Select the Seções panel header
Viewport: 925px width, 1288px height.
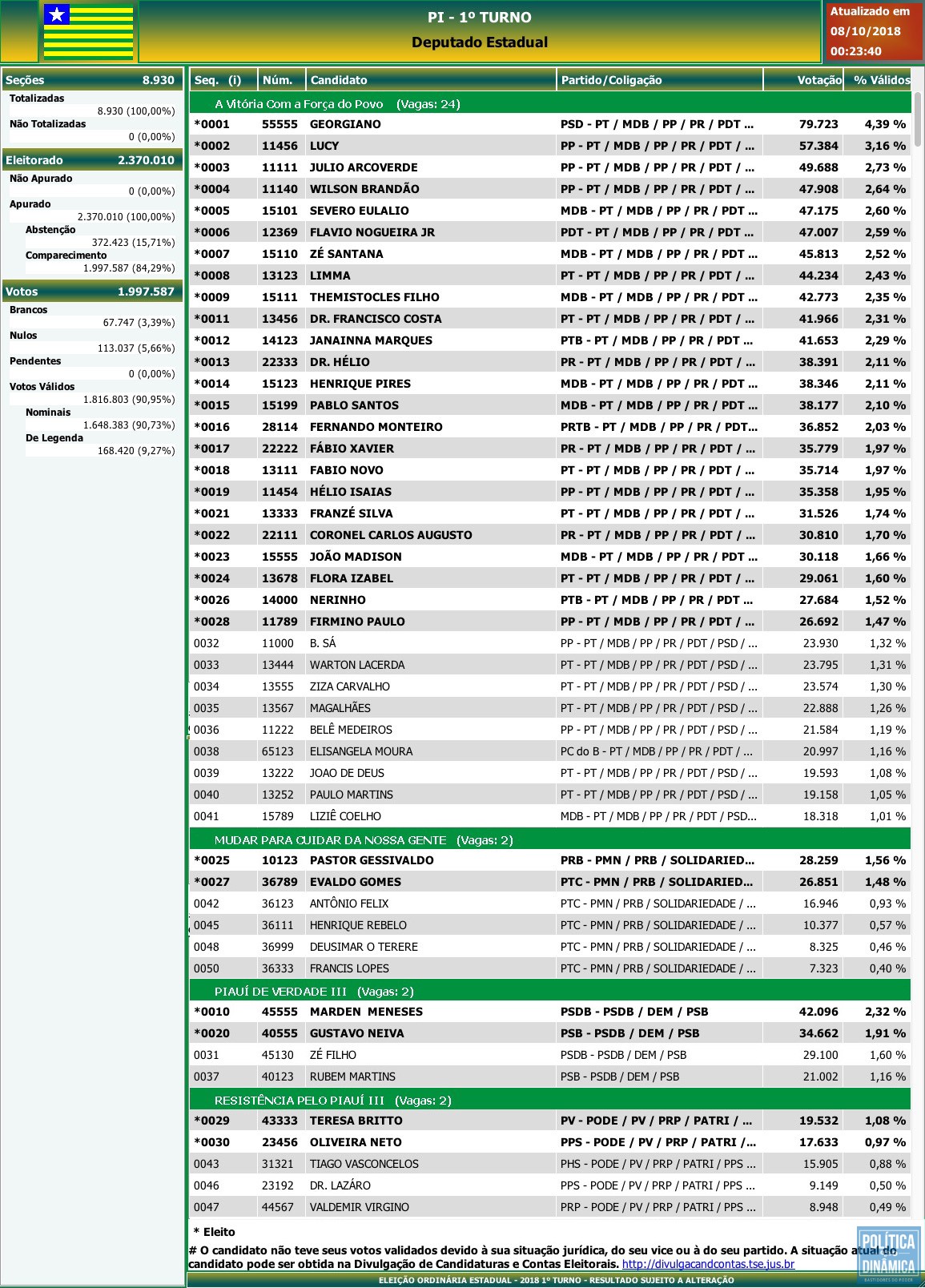coord(92,80)
